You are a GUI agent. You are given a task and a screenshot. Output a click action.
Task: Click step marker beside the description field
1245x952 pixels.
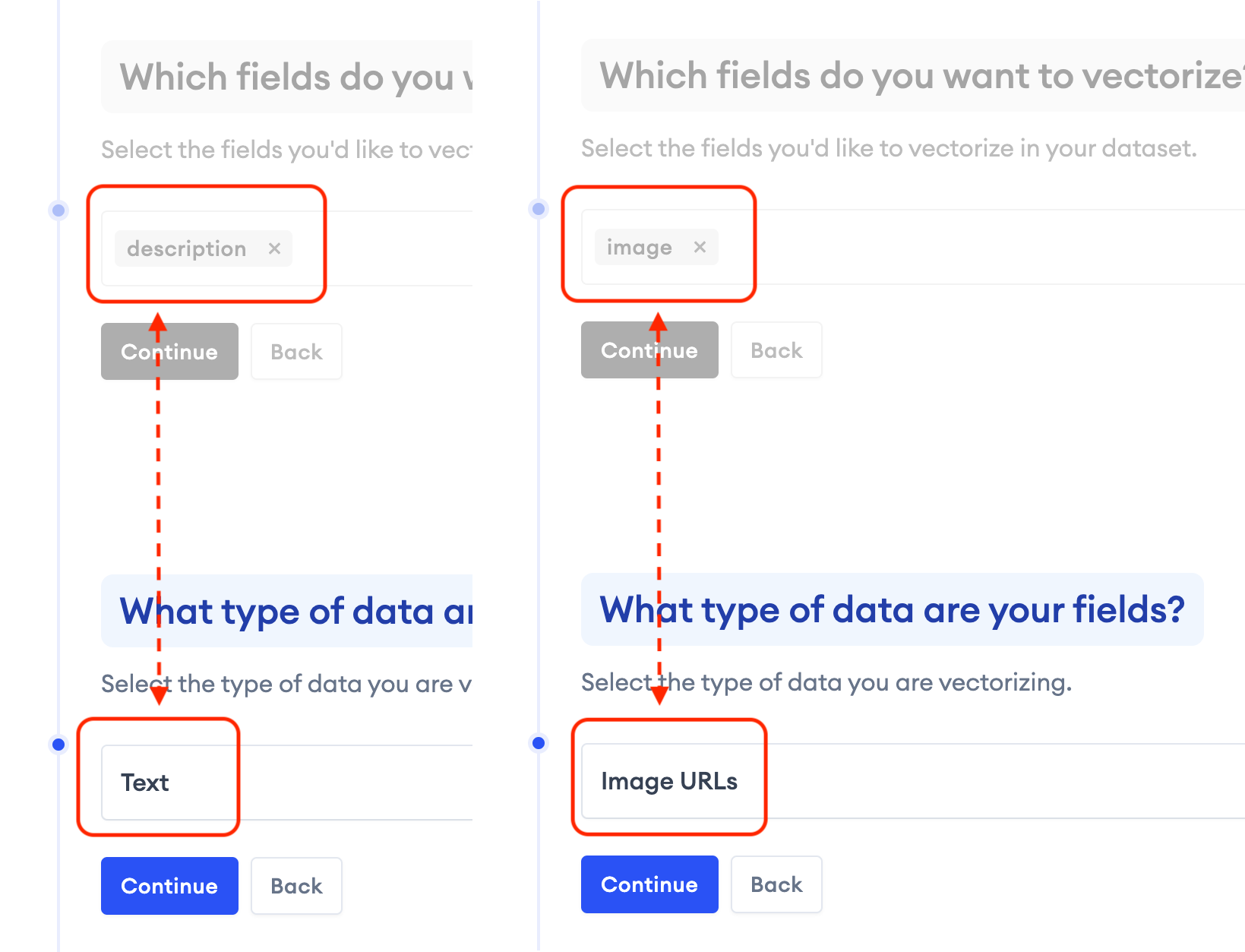[58, 210]
